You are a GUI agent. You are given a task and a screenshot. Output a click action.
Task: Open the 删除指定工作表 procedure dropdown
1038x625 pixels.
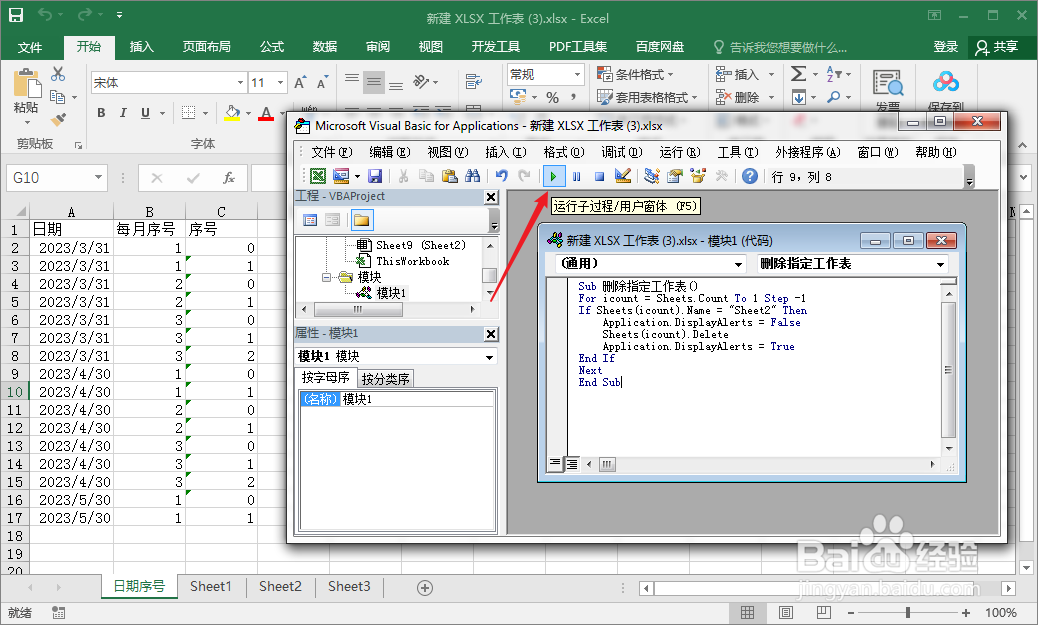[940, 264]
